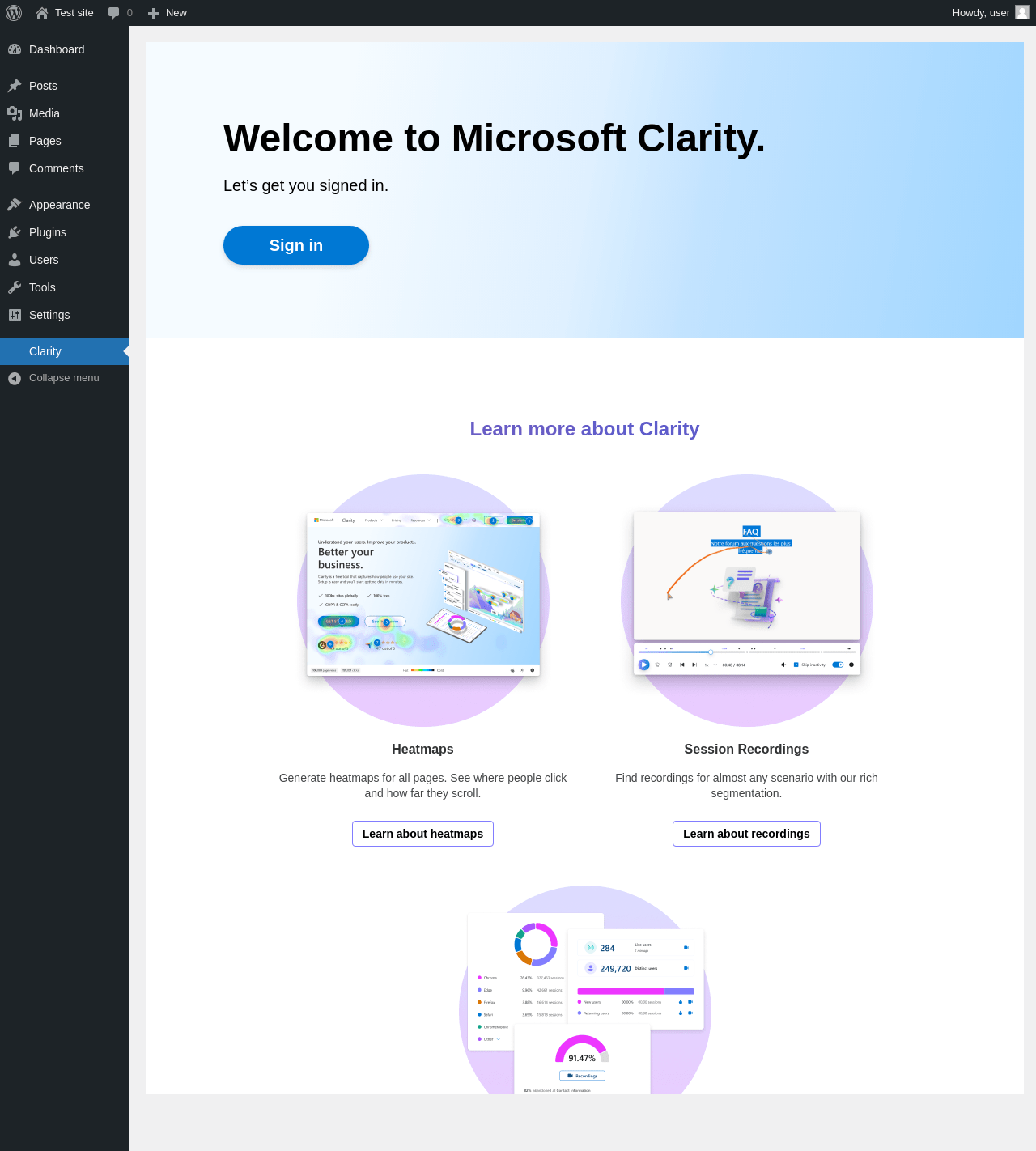Click the Pages document icon

tap(15, 141)
